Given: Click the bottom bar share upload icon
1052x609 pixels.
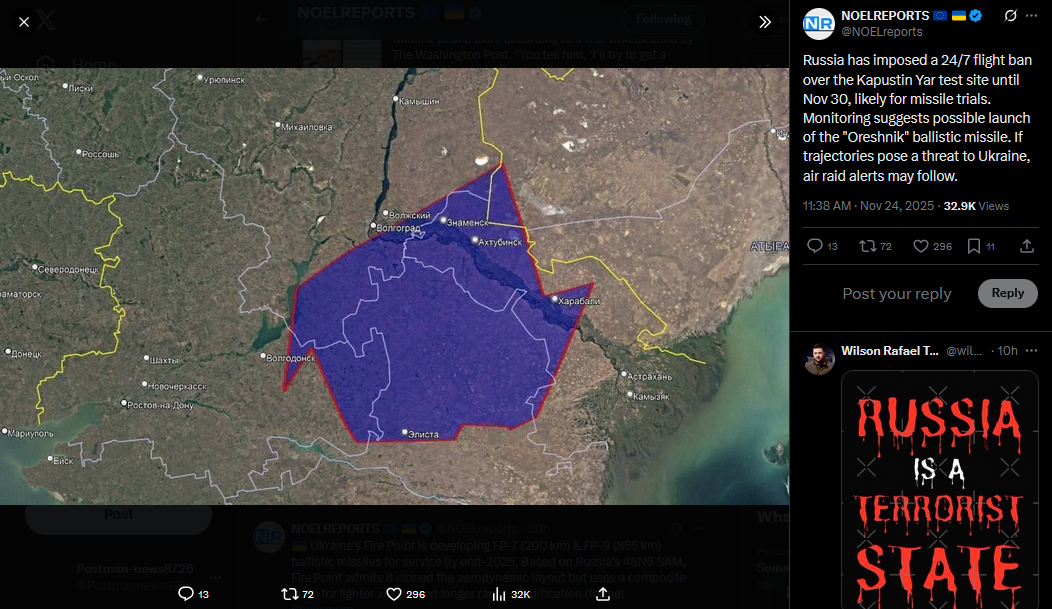Looking at the screenshot, I should 602,594.
